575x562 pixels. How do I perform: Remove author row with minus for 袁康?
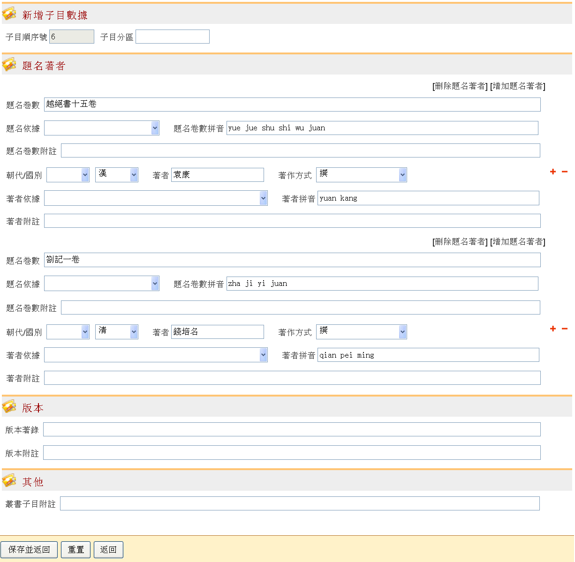click(x=564, y=172)
